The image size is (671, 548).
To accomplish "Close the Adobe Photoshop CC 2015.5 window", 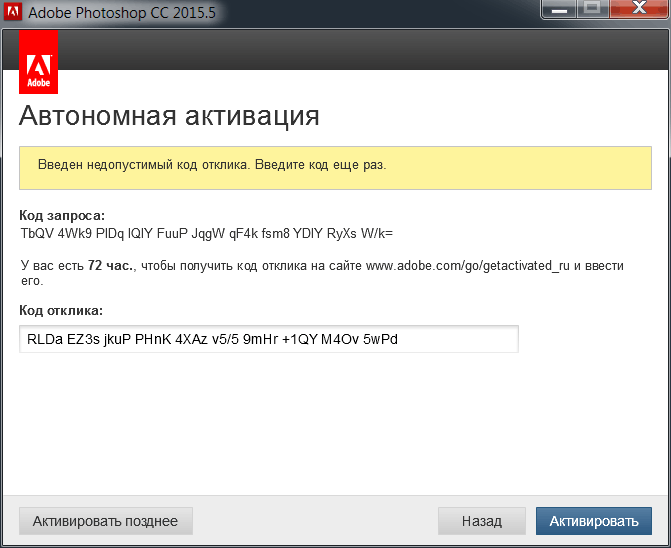I will tap(639, 9).
